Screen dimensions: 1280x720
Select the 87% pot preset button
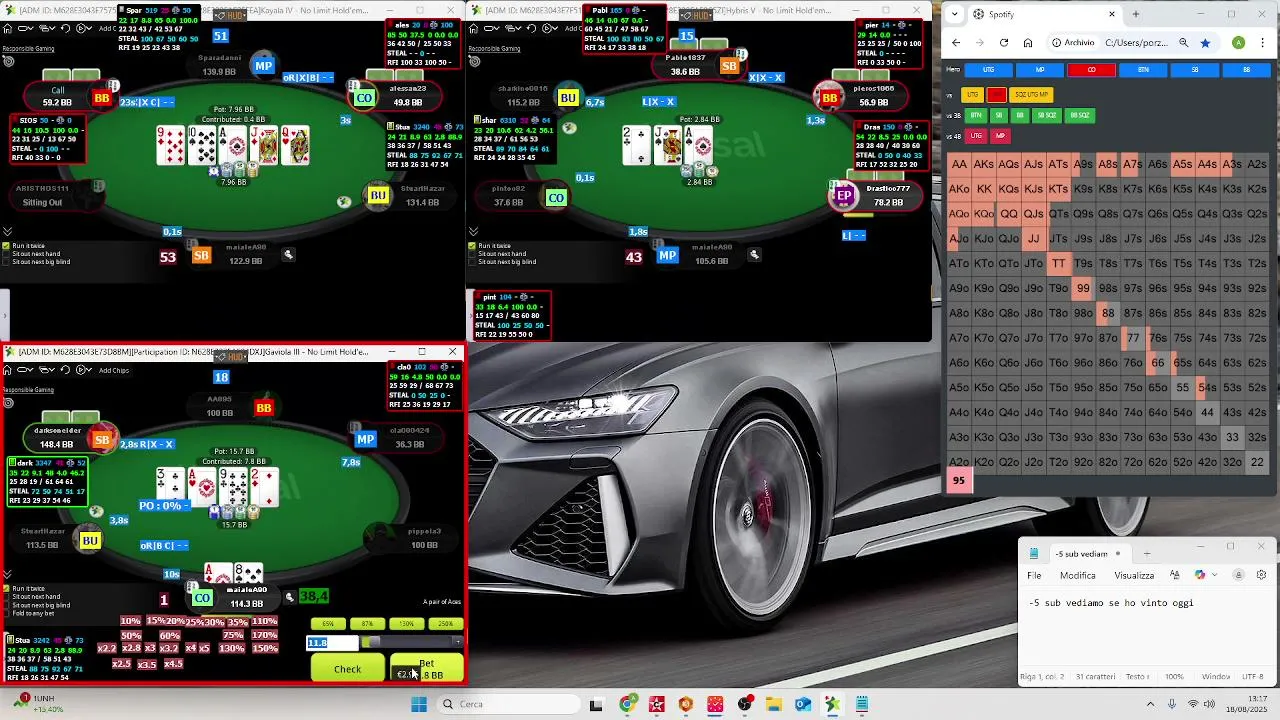pos(367,624)
